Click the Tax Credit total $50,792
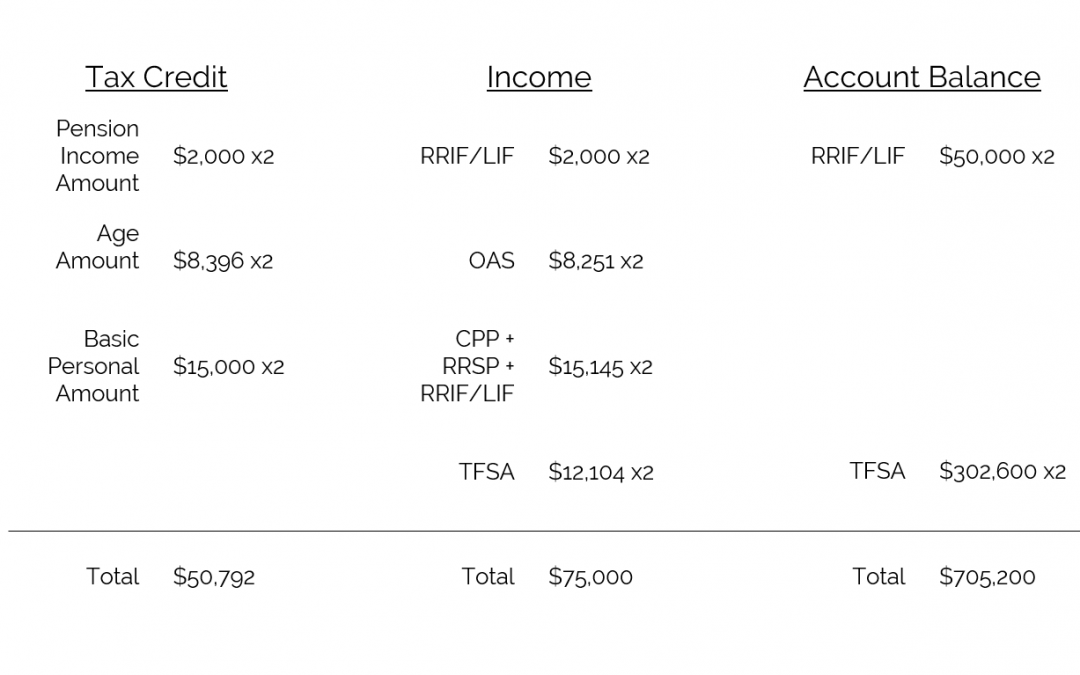 point(214,577)
